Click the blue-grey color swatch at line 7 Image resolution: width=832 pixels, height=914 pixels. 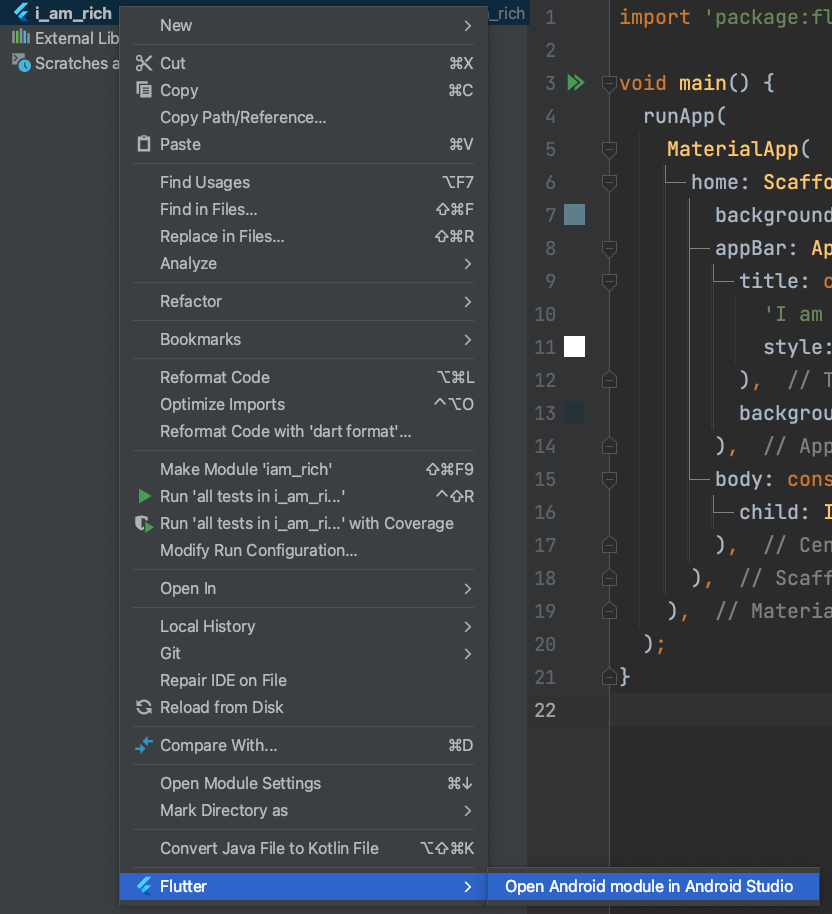point(574,215)
